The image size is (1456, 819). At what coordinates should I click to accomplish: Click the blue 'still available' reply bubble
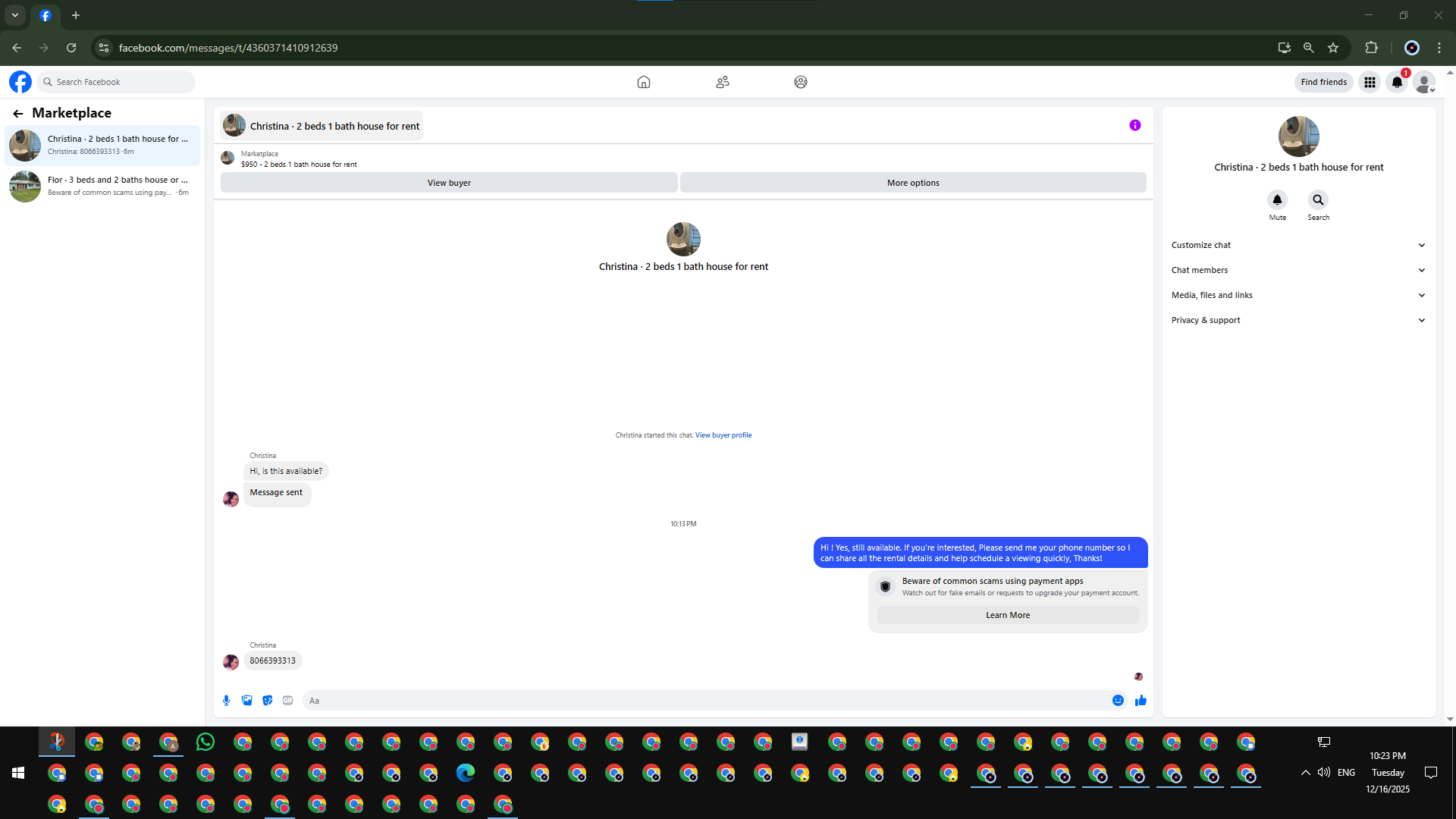[981, 553]
